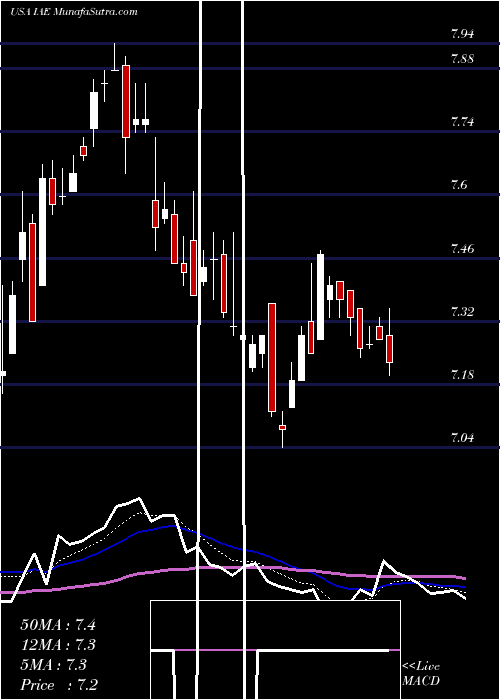Click the '50MA : 7.4' legend entry
The height and width of the screenshot is (700, 500).
[58, 625]
